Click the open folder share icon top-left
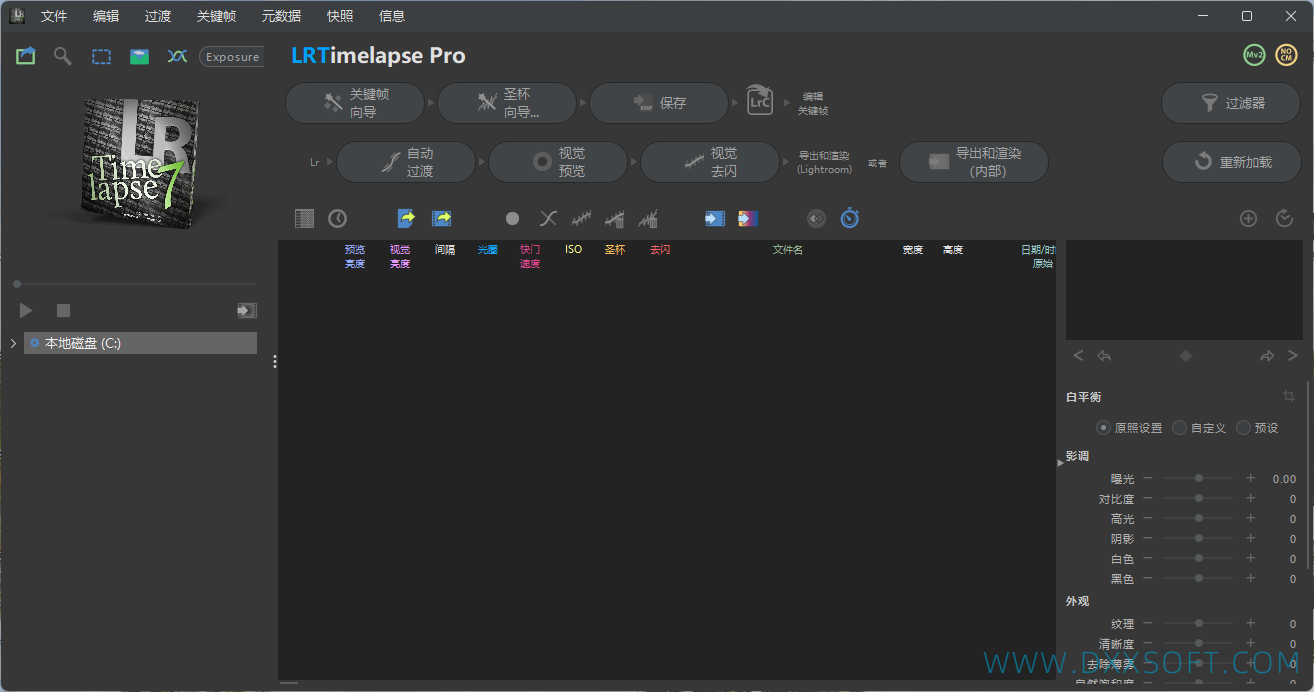Viewport: 1314px width, 692px height. 26,56
